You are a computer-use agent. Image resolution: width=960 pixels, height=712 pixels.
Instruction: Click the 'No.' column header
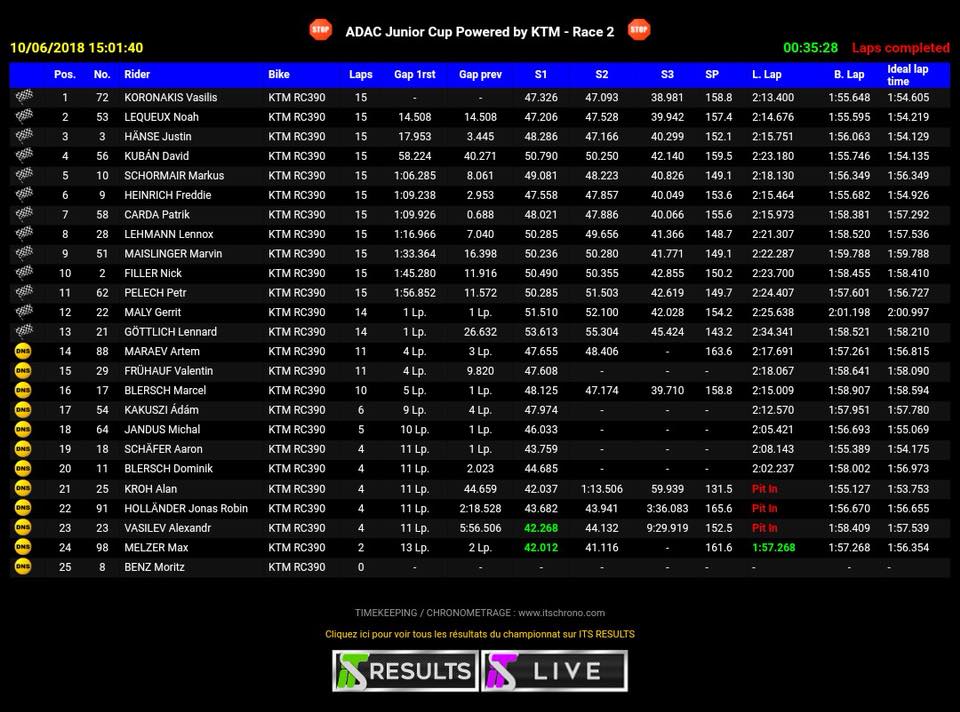(x=102, y=74)
